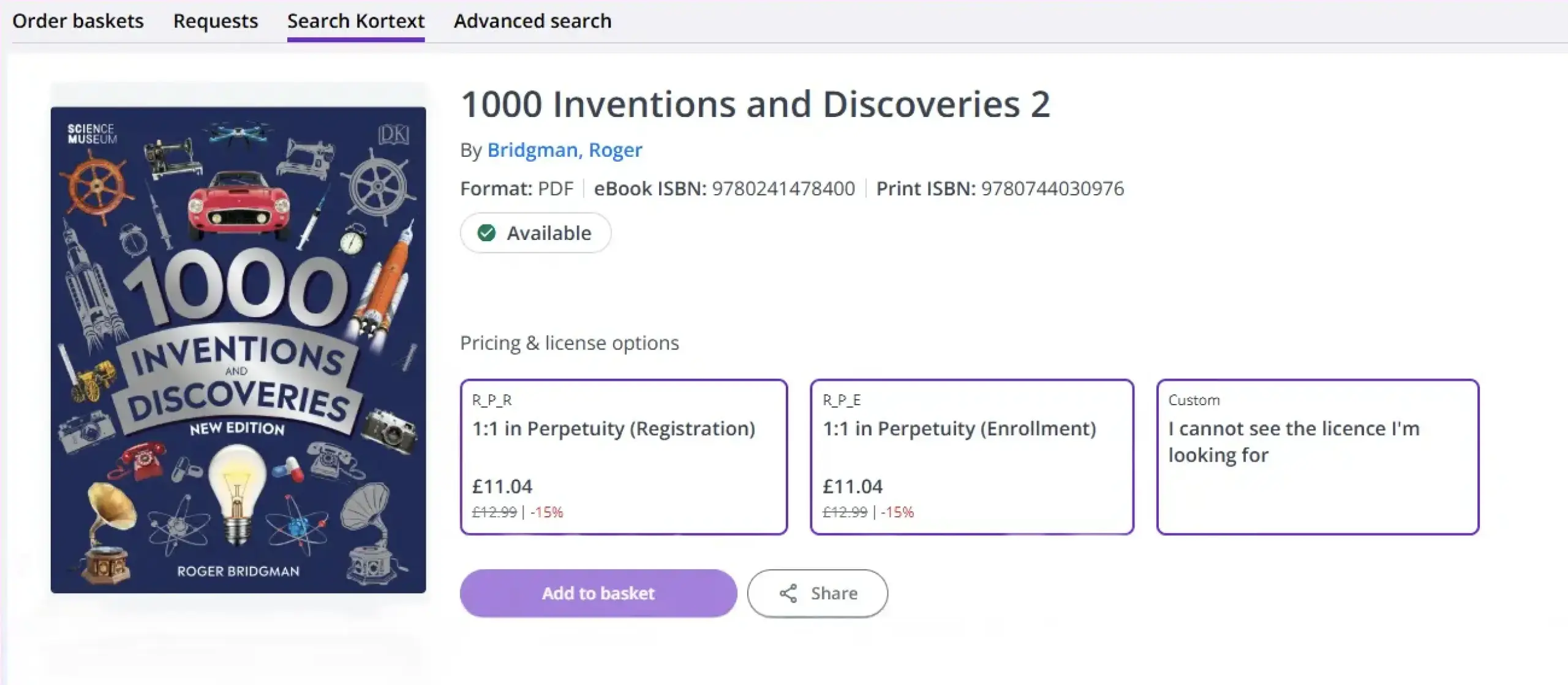This screenshot has width=1568, height=685.
Task: Open the Order baskets tab
Action: click(x=78, y=21)
